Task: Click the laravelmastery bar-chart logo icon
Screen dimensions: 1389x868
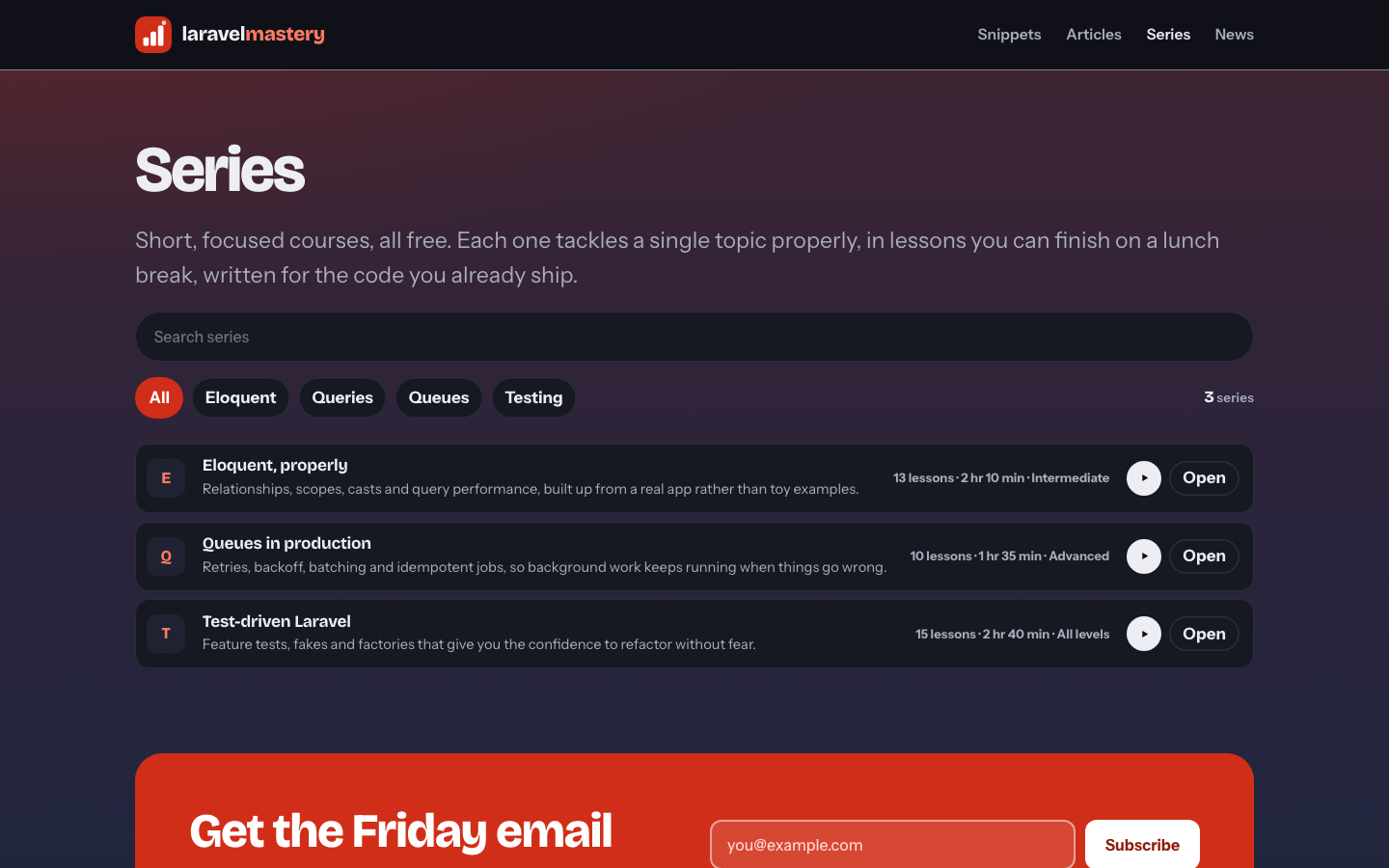Action: (153, 35)
